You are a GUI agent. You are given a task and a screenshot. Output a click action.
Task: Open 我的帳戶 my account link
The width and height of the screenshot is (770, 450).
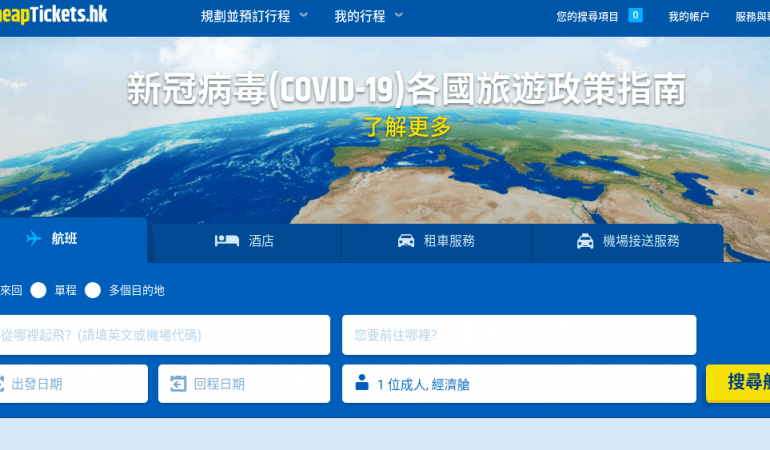click(688, 17)
